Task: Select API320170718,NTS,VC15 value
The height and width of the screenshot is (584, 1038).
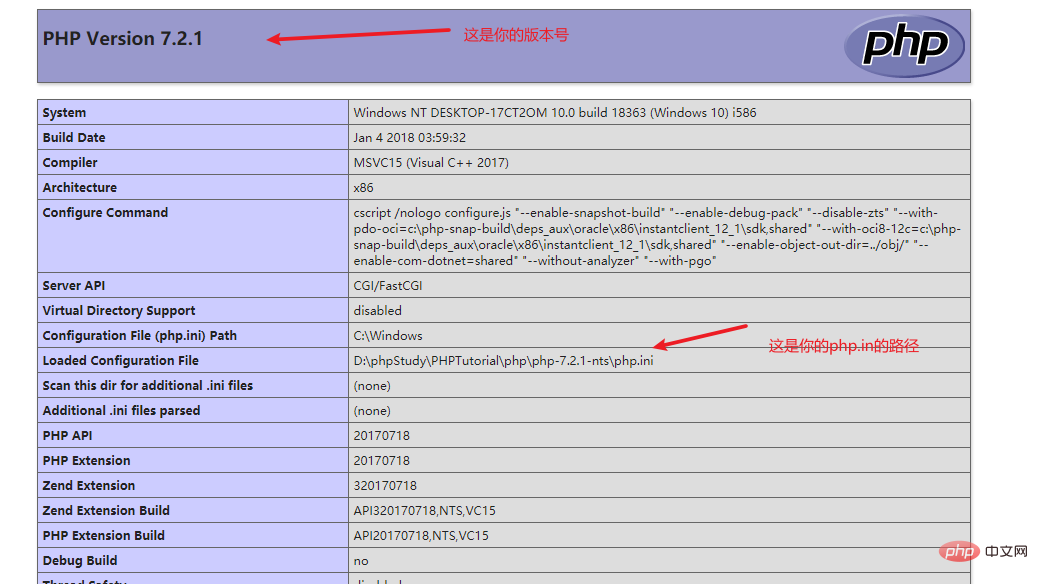Action: pyautogui.click(x=424, y=511)
